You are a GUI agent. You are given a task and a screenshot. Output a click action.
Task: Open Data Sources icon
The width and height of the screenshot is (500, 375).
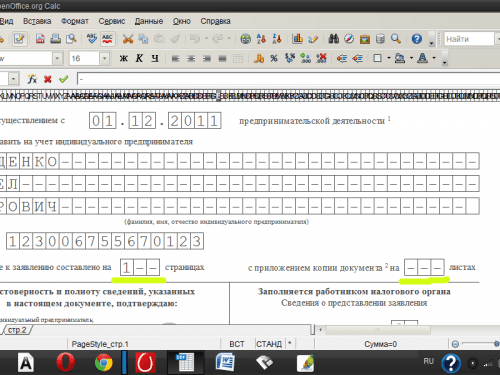point(380,39)
